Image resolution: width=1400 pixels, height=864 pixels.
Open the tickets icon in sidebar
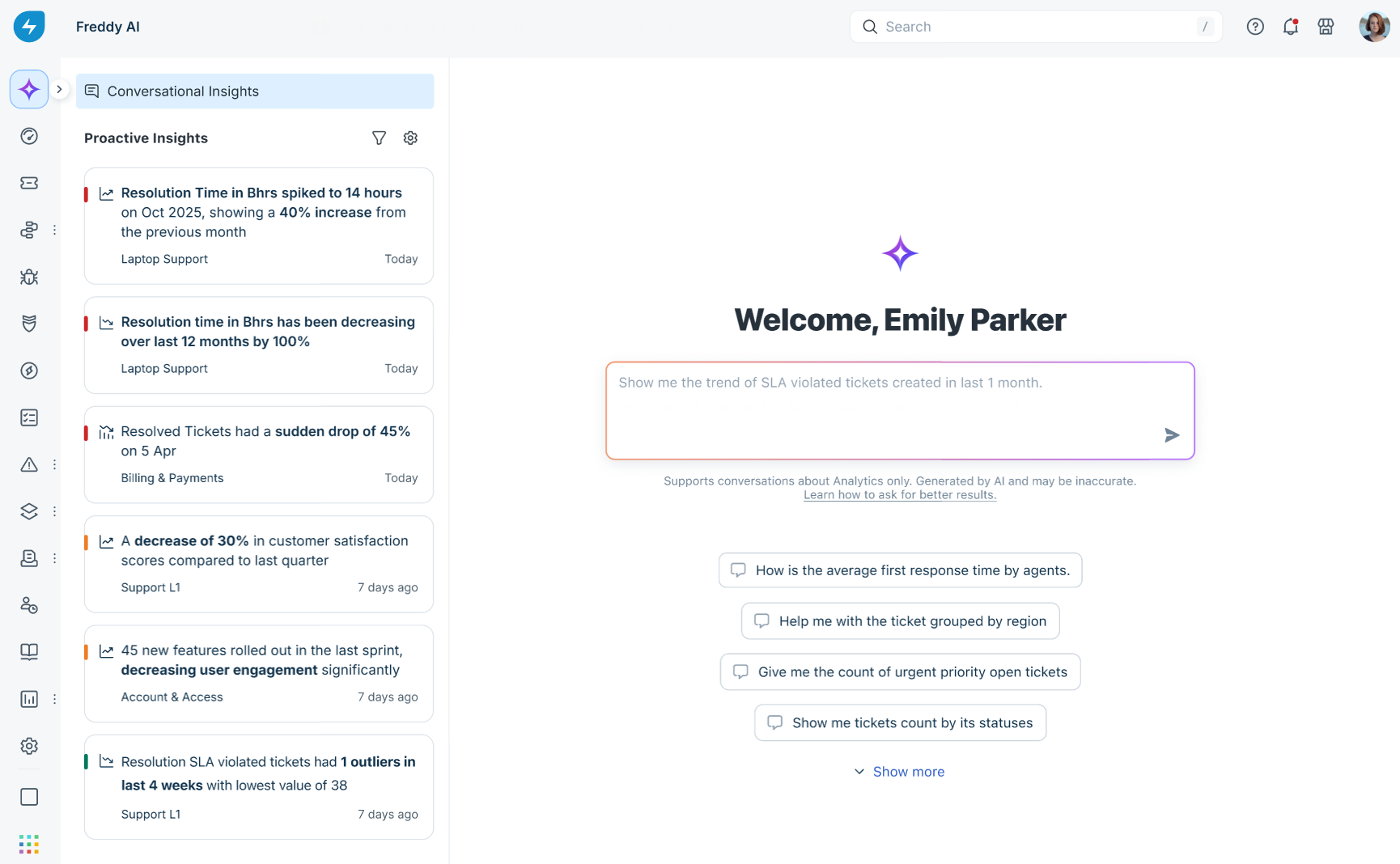click(29, 183)
